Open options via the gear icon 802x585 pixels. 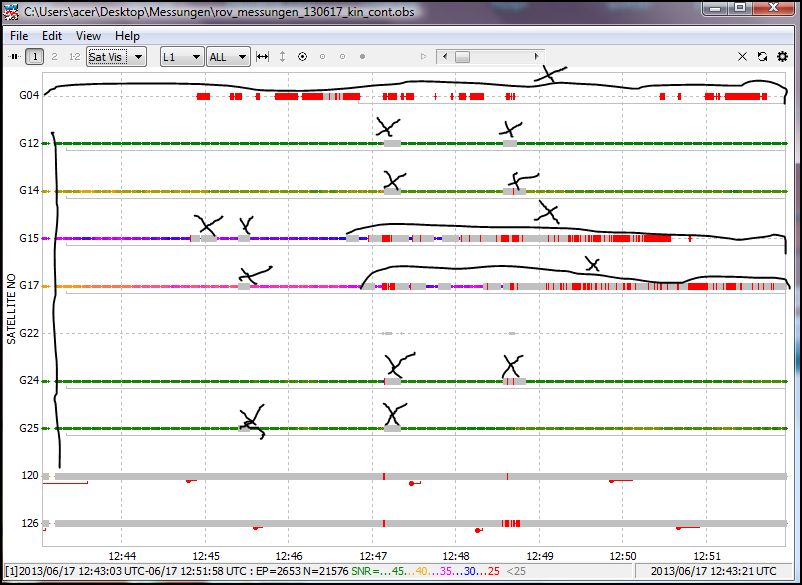(x=782, y=57)
